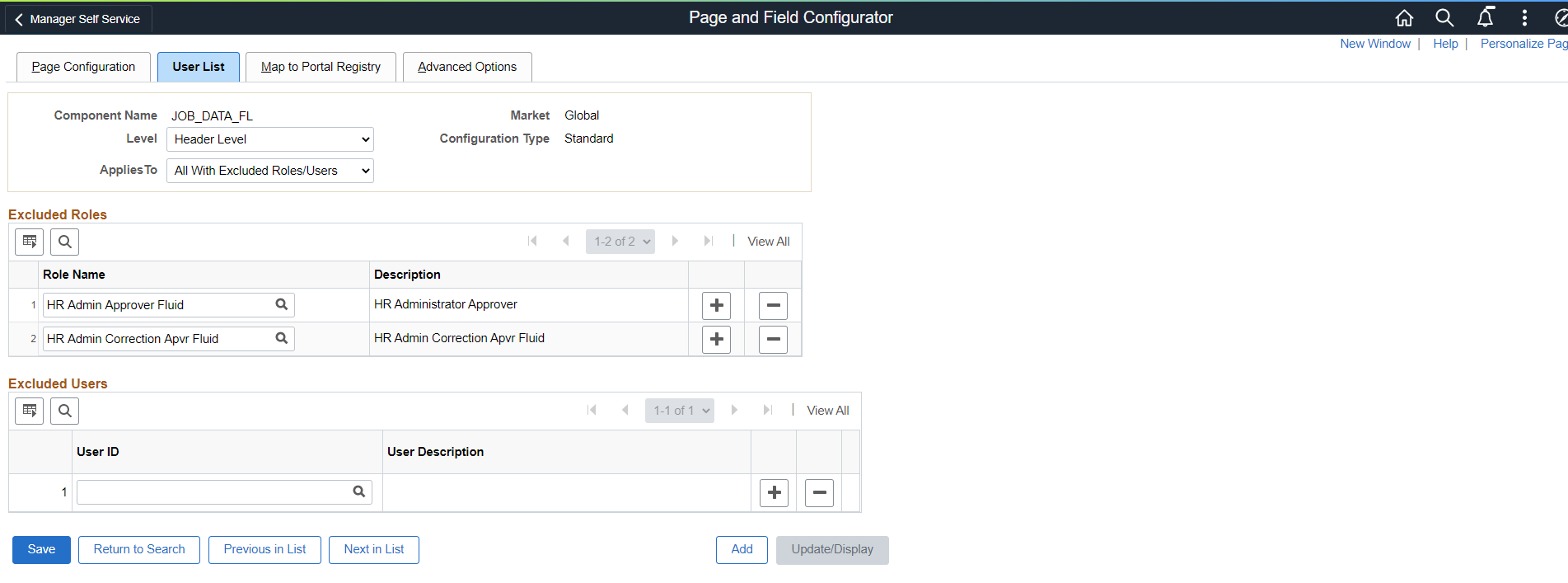The height and width of the screenshot is (583, 1568).
Task: Open the Notifications bell icon
Action: click(1485, 17)
